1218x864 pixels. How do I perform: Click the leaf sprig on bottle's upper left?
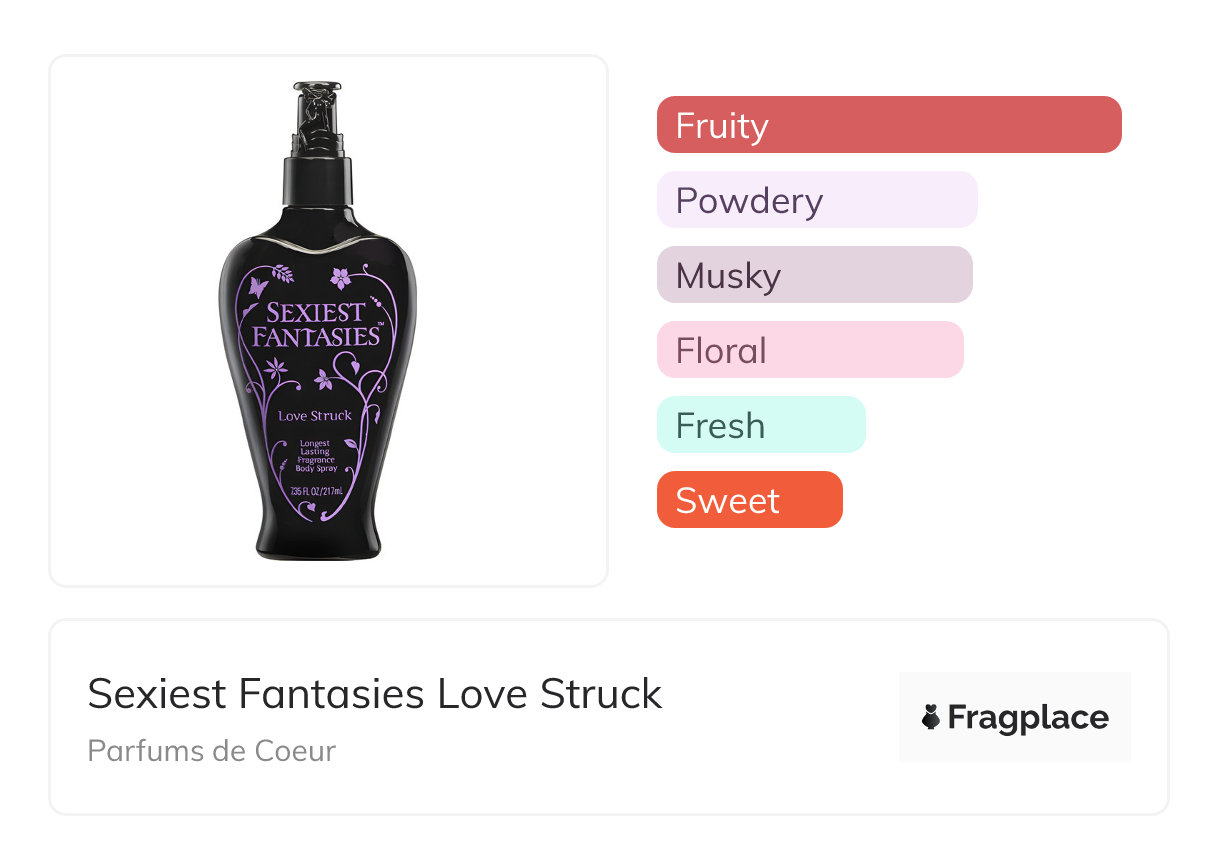coord(284,273)
